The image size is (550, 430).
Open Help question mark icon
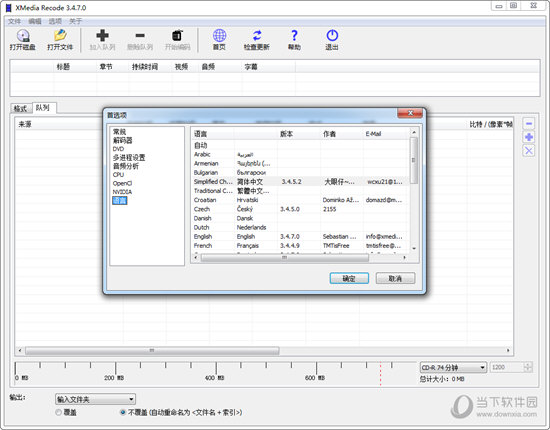pyautogui.click(x=294, y=35)
